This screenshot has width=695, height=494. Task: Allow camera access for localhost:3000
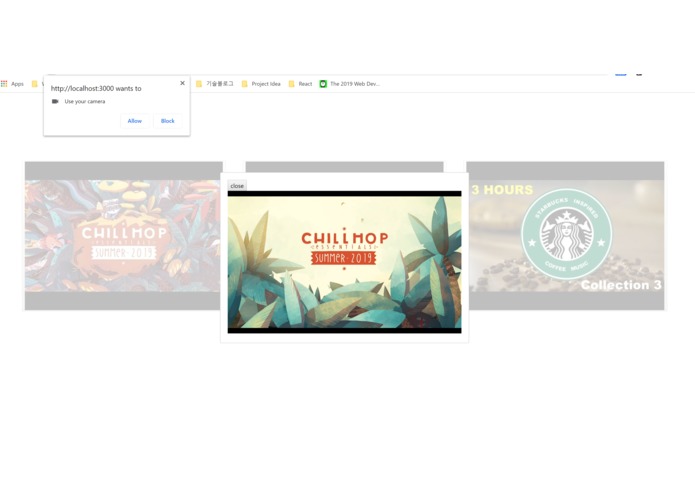tap(135, 121)
